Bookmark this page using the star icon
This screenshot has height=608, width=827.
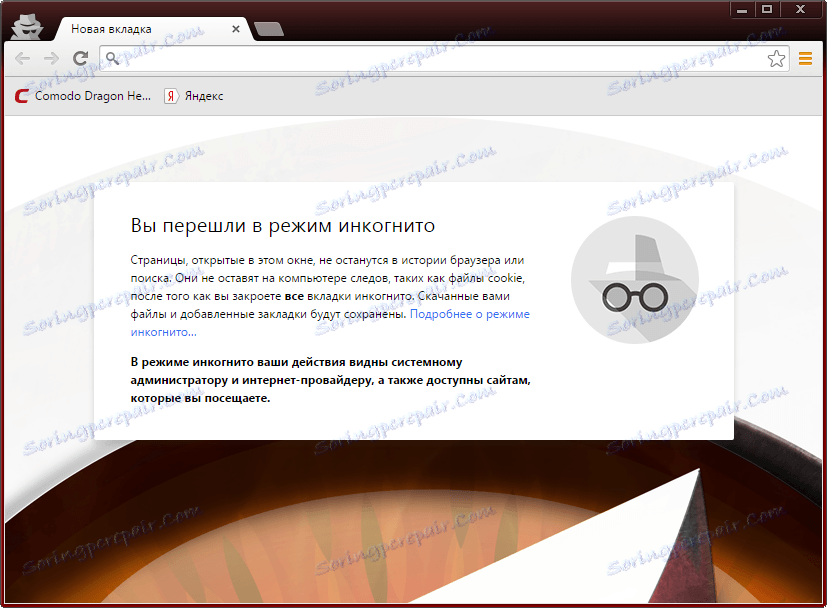(x=777, y=59)
